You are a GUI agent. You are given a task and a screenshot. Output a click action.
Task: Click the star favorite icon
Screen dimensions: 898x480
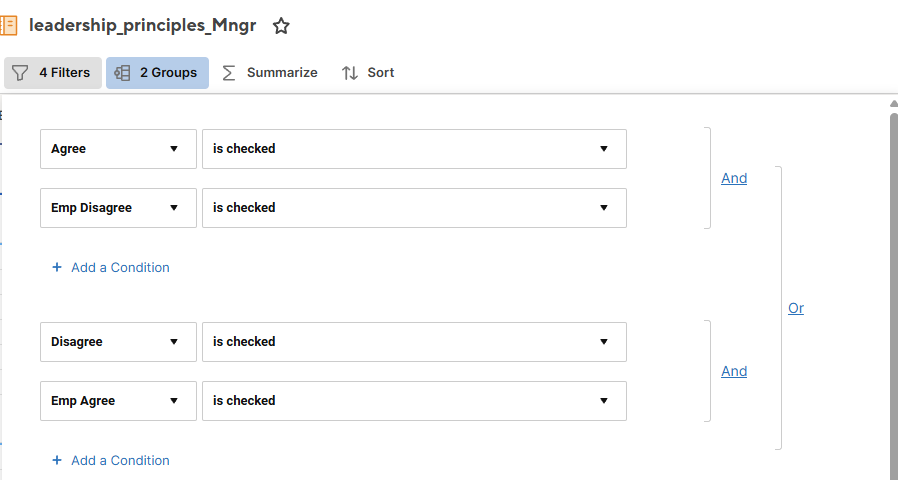coord(281,26)
